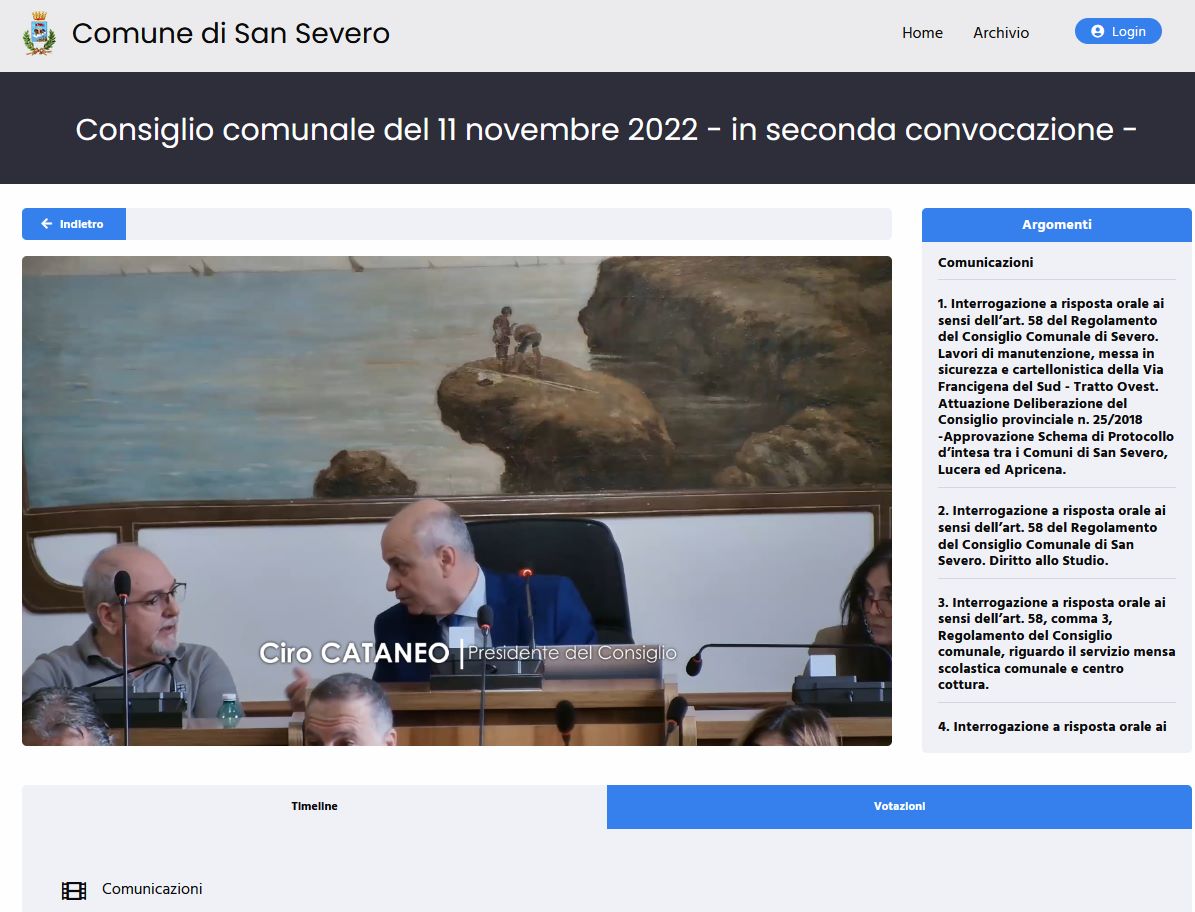Viewport: 1195px width, 912px height.
Task: Open the Comunicazioni topic in Argomenti
Action: (985, 262)
